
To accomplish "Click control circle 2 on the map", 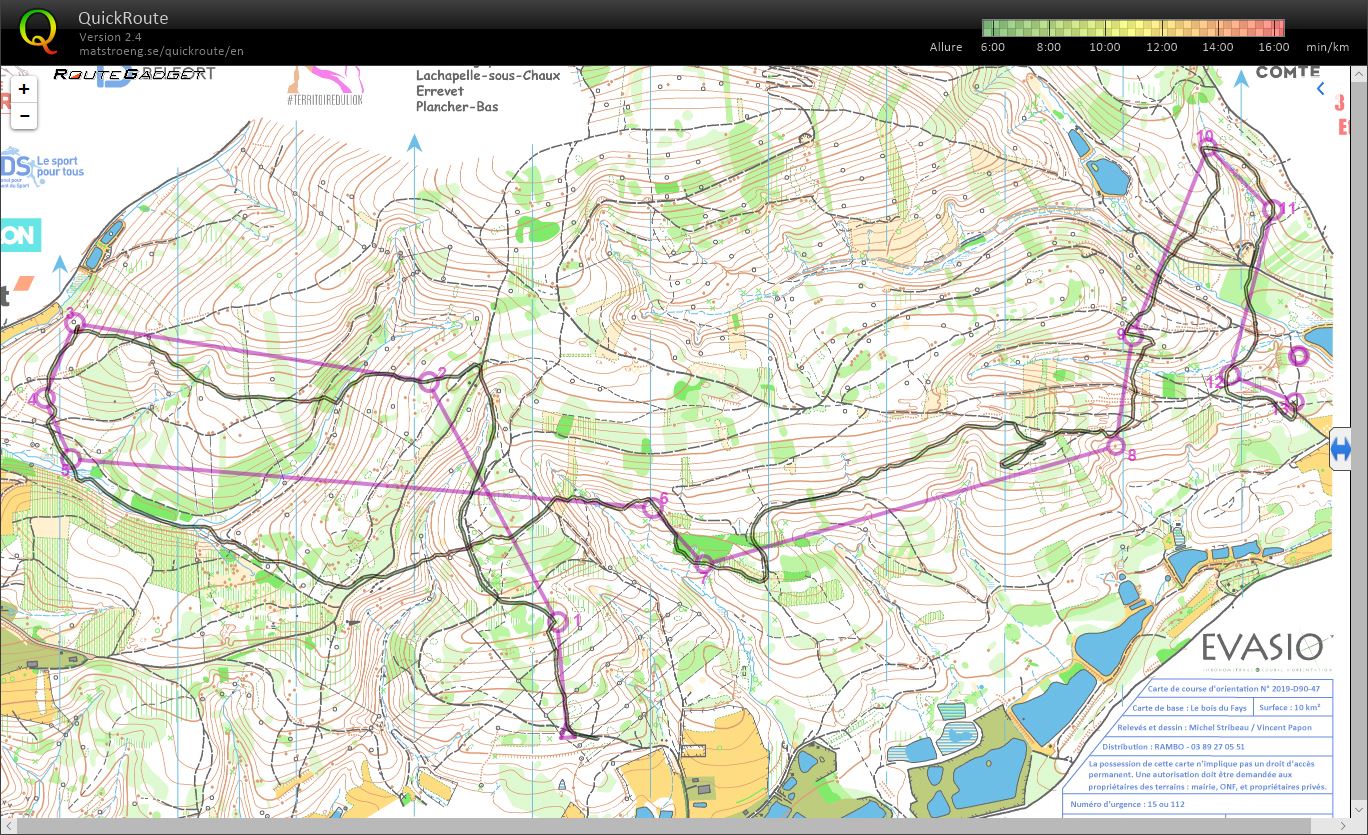I will coord(428,380).
